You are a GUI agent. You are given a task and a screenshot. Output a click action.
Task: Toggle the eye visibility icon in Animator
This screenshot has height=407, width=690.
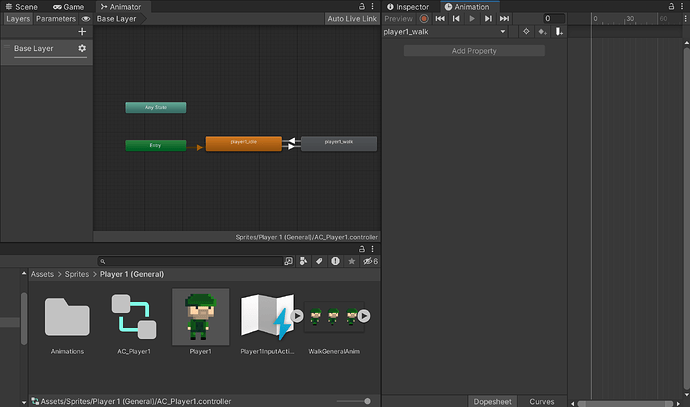pyautogui.click(x=85, y=18)
